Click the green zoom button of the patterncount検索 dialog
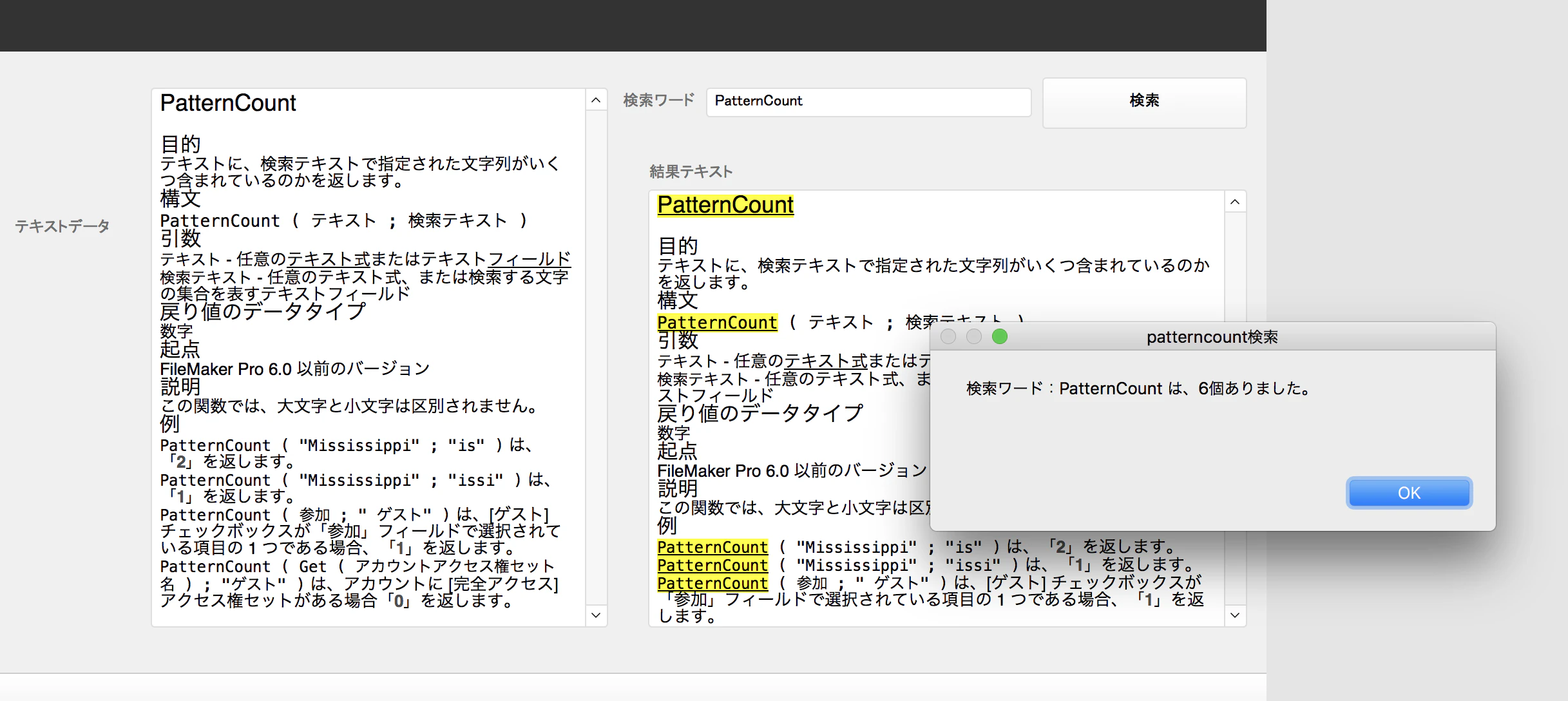The height and width of the screenshot is (701, 1568). (x=1000, y=336)
